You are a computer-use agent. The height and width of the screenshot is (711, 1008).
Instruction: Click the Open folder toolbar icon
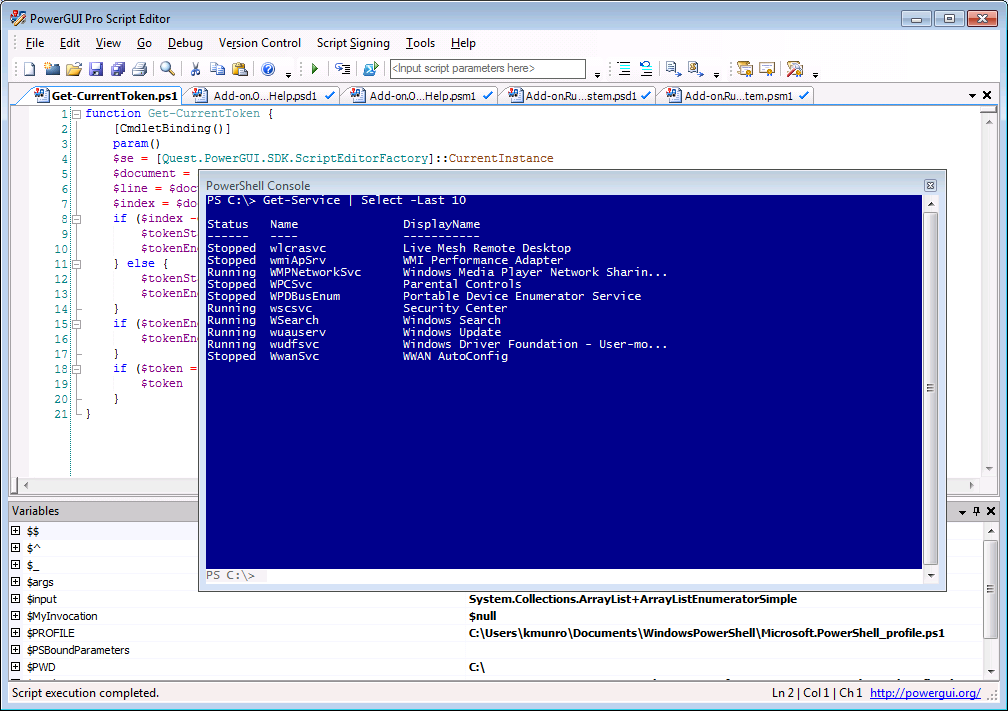73,69
